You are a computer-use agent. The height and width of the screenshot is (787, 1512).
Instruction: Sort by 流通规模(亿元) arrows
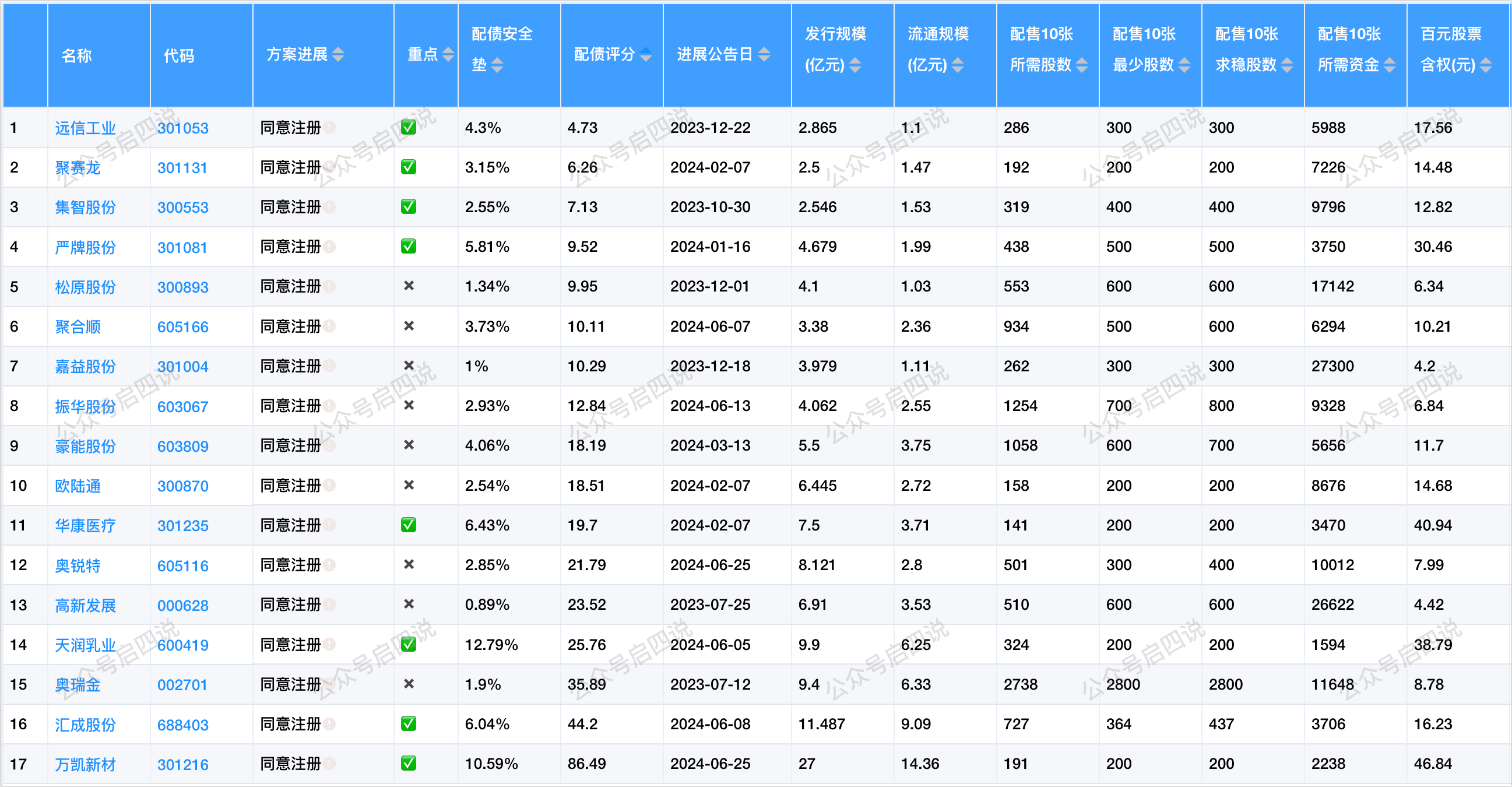tap(957, 65)
